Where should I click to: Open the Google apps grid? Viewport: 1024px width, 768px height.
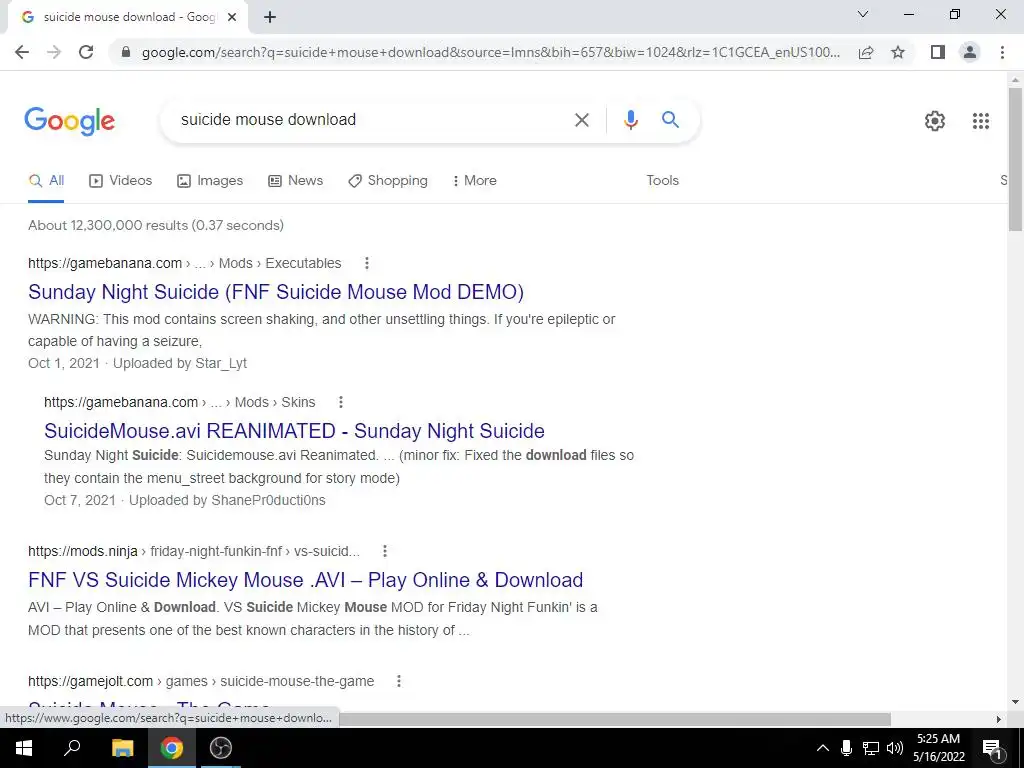tap(980, 121)
